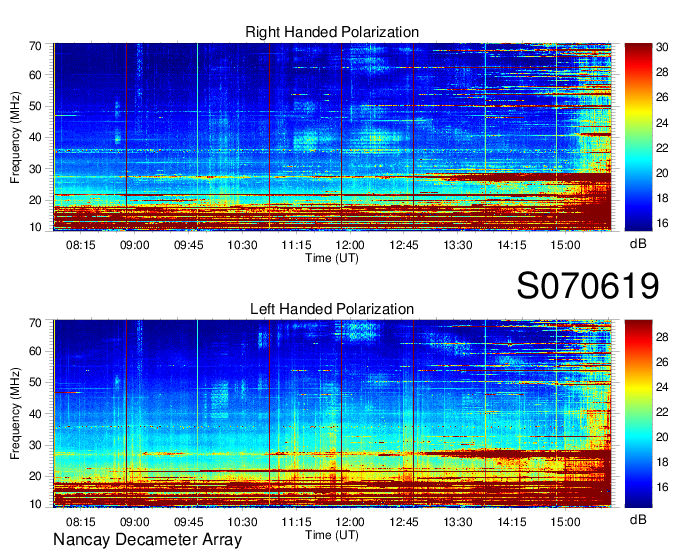Screen dimensions: 680x552
Task: Click the 10 MHz tick of Right Handed plot
Action: [x=35, y=227]
